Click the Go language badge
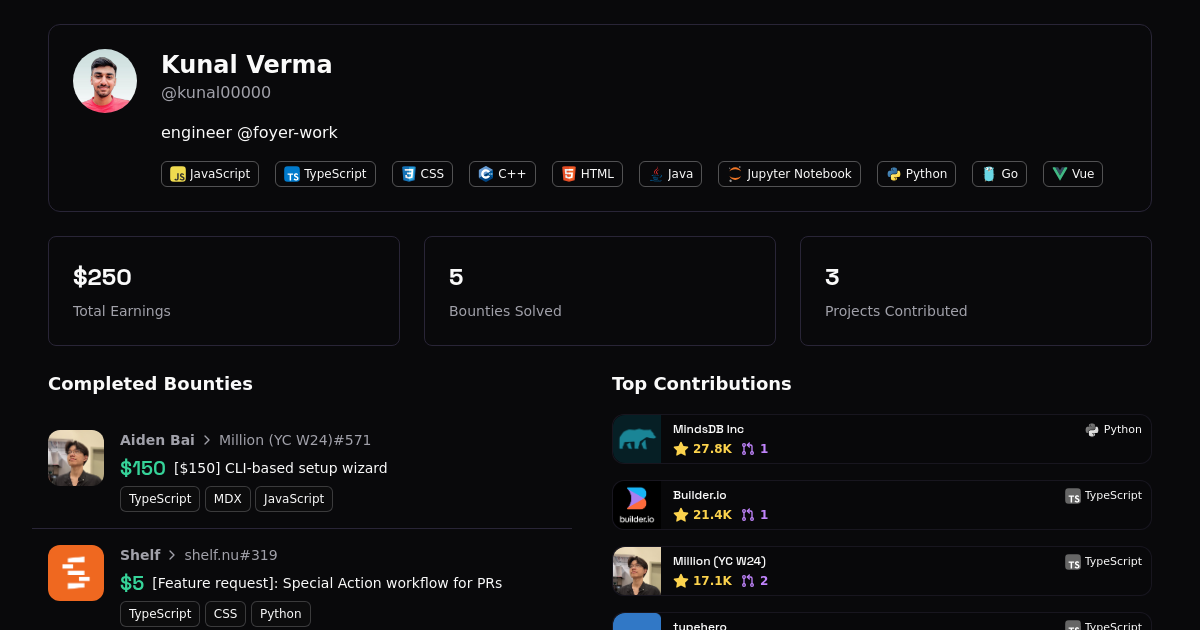 click(x=999, y=174)
